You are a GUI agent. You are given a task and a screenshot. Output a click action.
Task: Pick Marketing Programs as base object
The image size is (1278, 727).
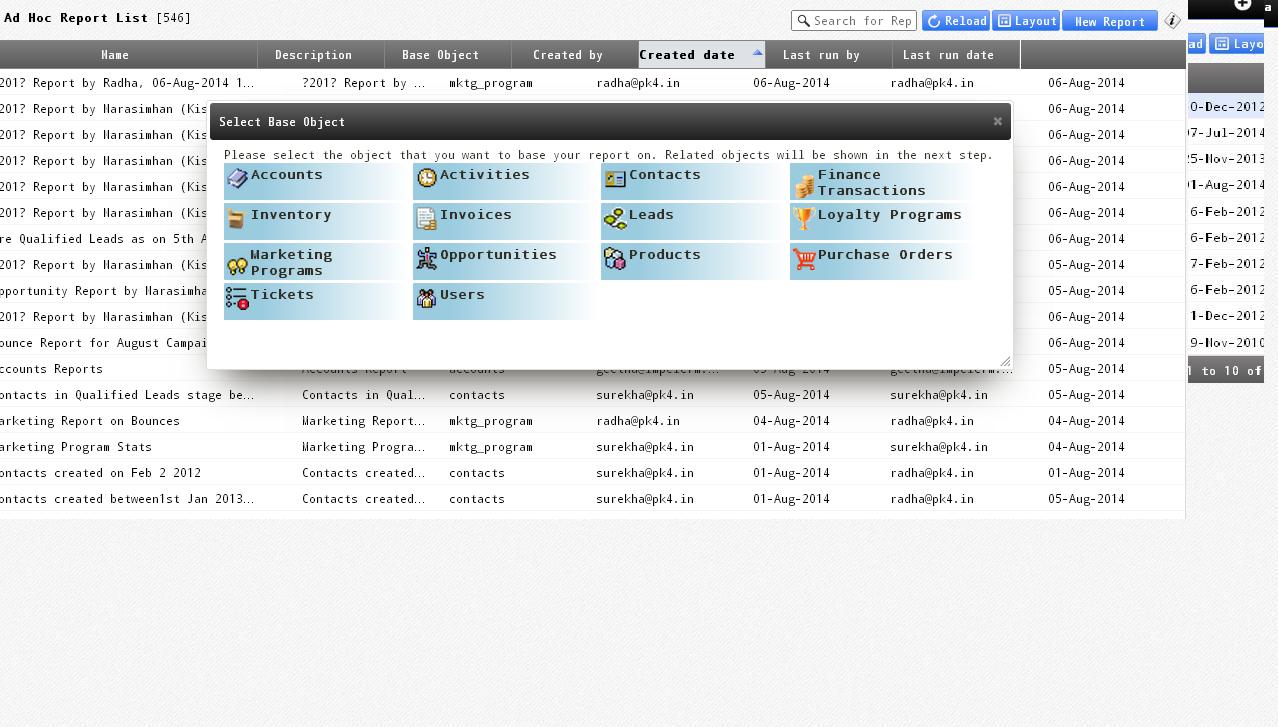point(291,262)
